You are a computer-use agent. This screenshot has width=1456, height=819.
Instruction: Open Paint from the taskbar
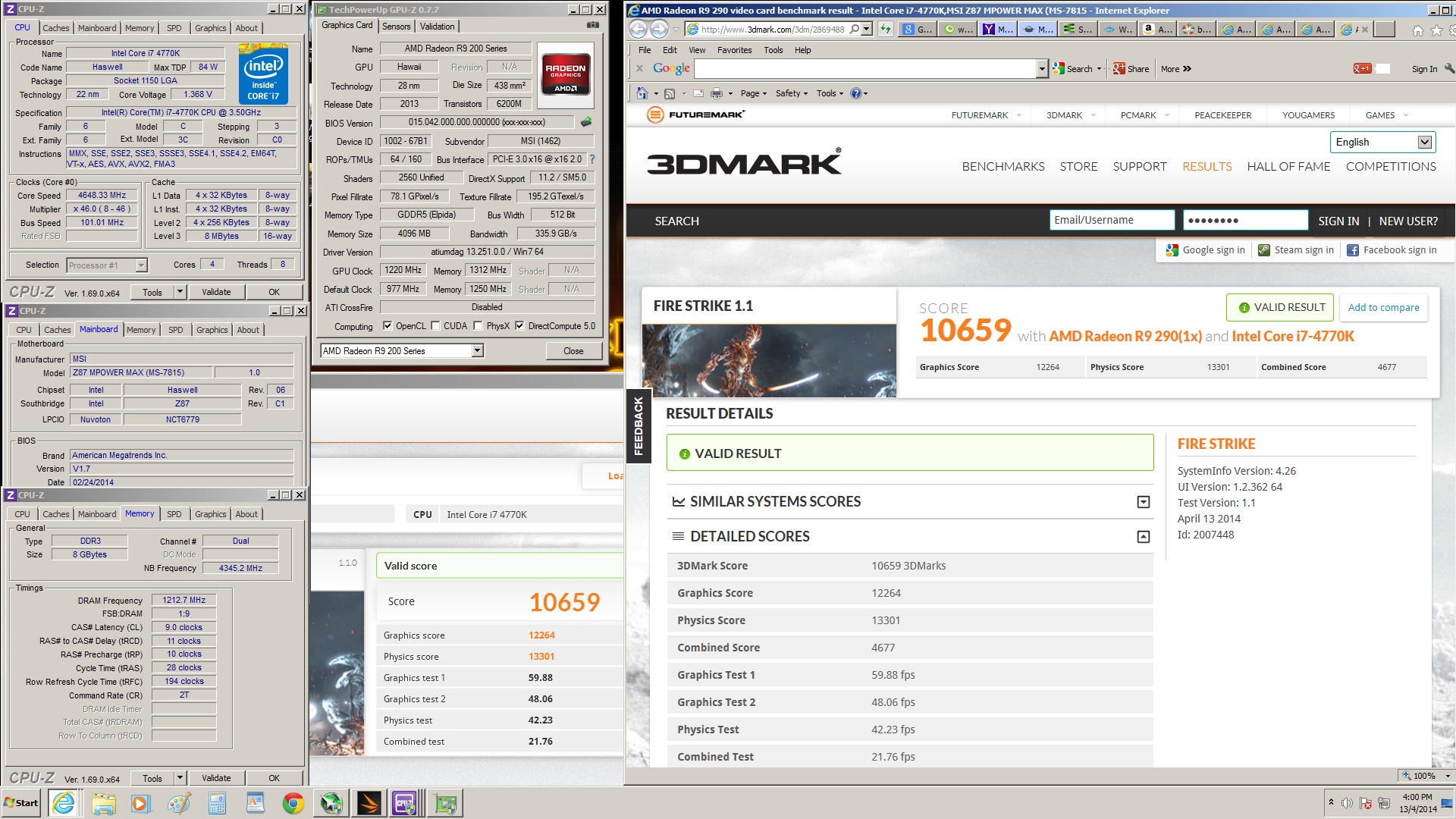click(179, 803)
